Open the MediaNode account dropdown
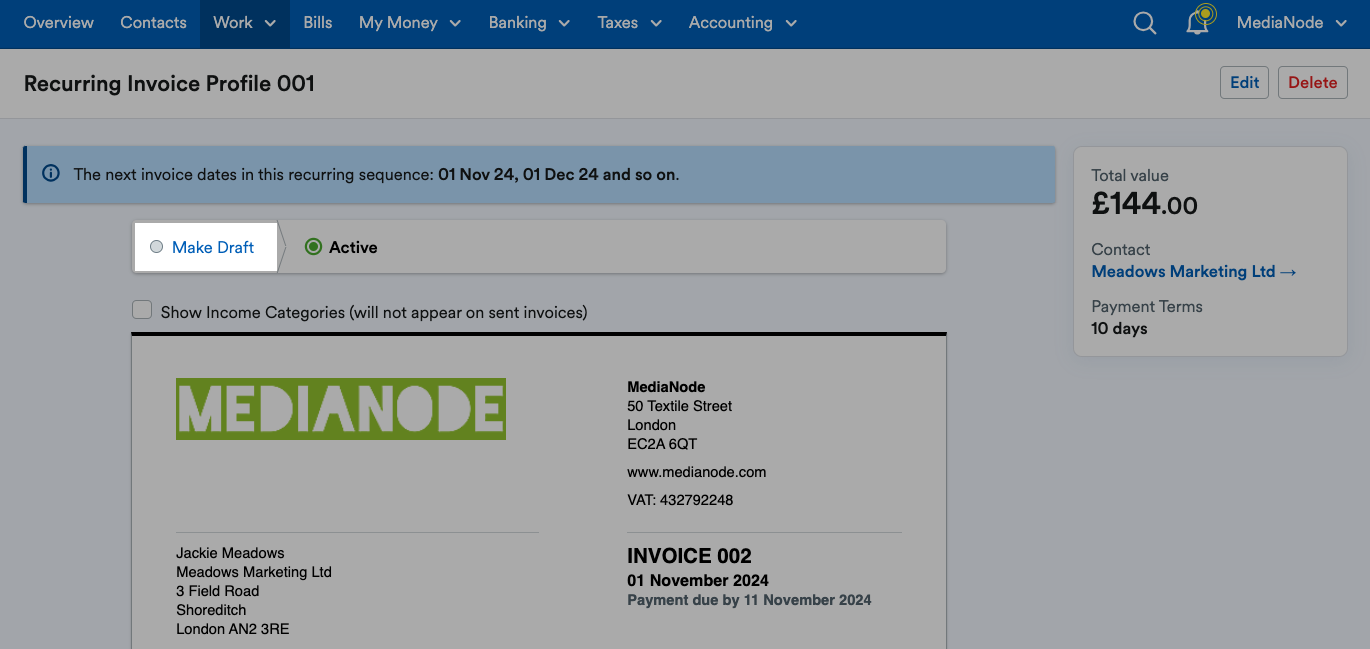This screenshot has width=1370, height=649. point(1292,22)
